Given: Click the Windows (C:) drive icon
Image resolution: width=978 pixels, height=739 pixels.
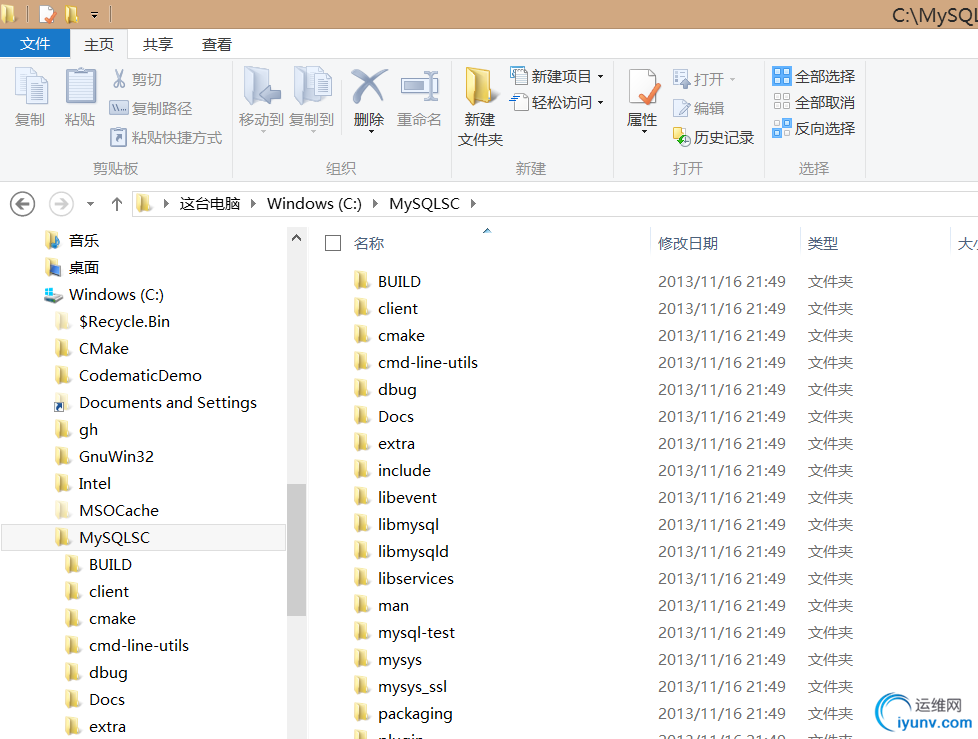Looking at the screenshot, I should (x=54, y=294).
